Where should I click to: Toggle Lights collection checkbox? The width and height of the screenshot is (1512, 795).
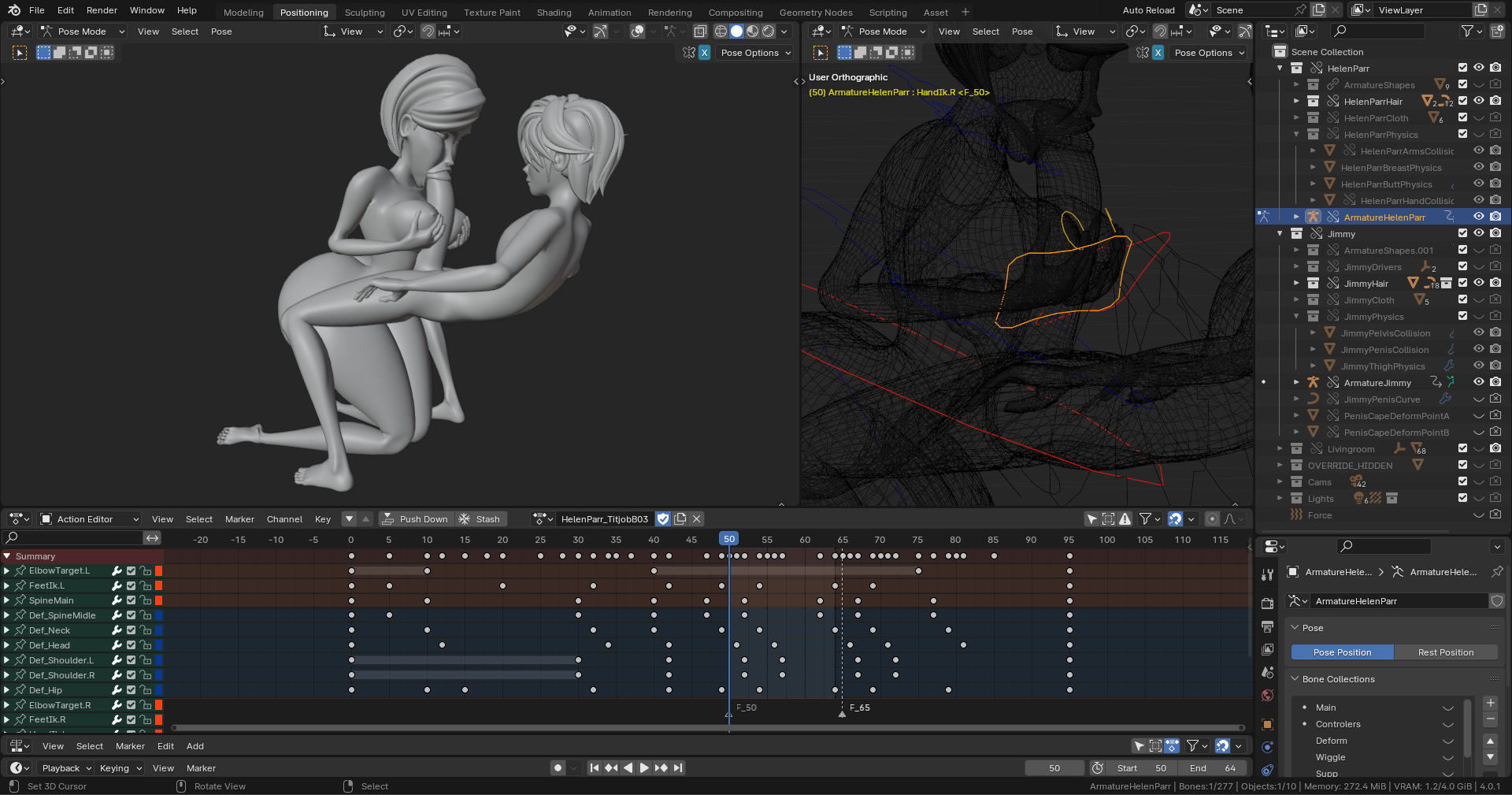coord(1462,499)
